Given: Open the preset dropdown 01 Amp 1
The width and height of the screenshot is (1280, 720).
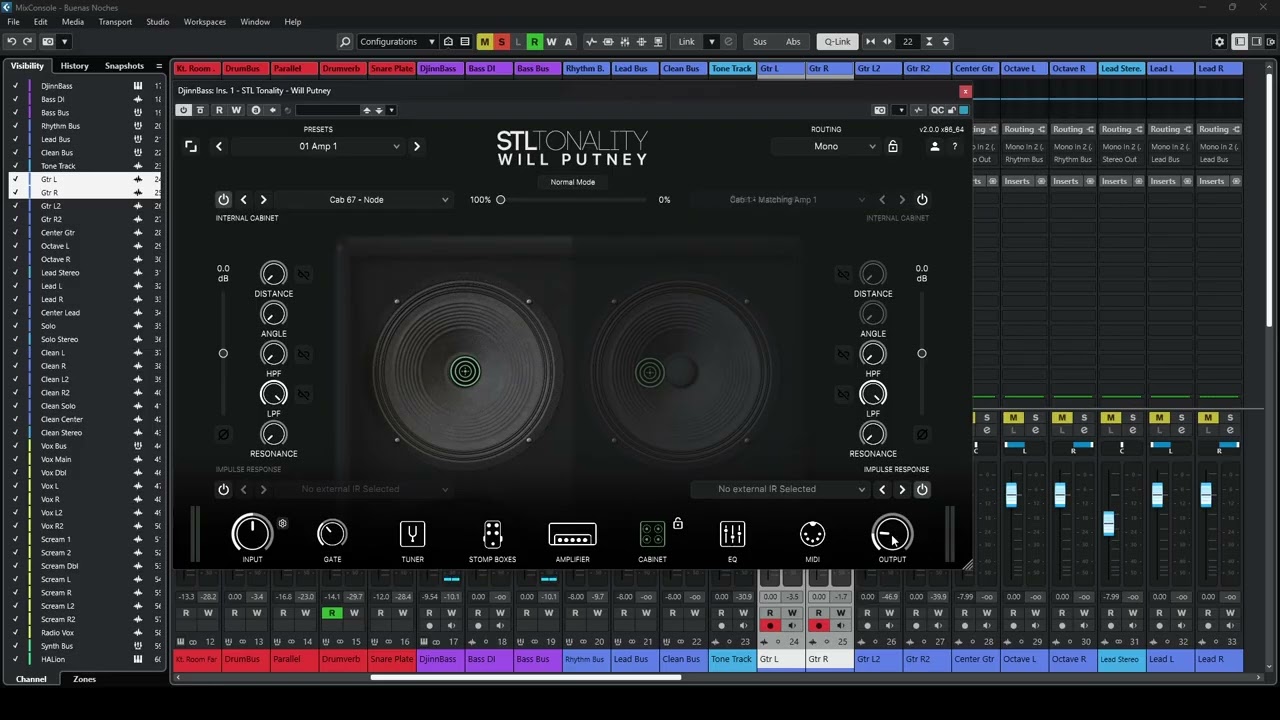Looking at the screenshot, I should click(318, 146).
